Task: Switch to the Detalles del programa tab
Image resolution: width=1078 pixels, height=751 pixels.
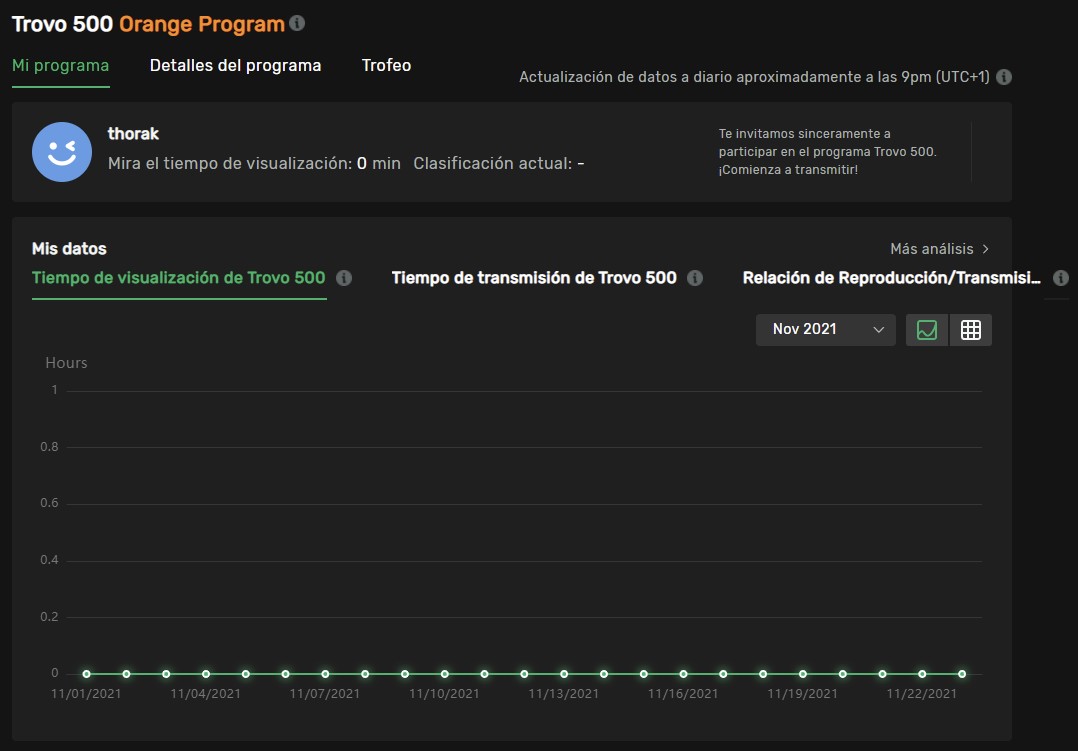Action: coord(235,65)
